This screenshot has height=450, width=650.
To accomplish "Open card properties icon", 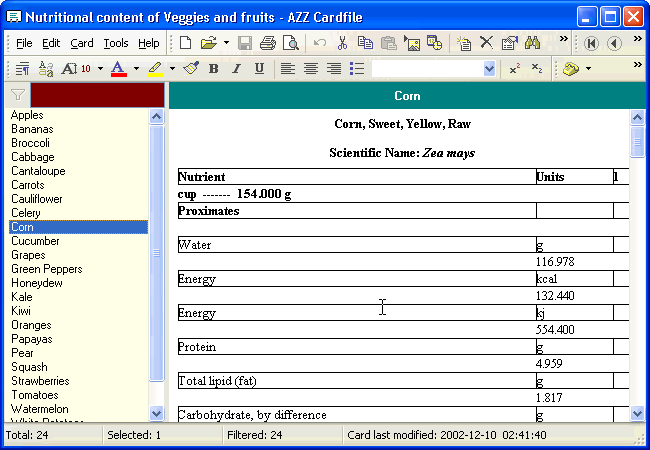I will click(x=509, y=43).
